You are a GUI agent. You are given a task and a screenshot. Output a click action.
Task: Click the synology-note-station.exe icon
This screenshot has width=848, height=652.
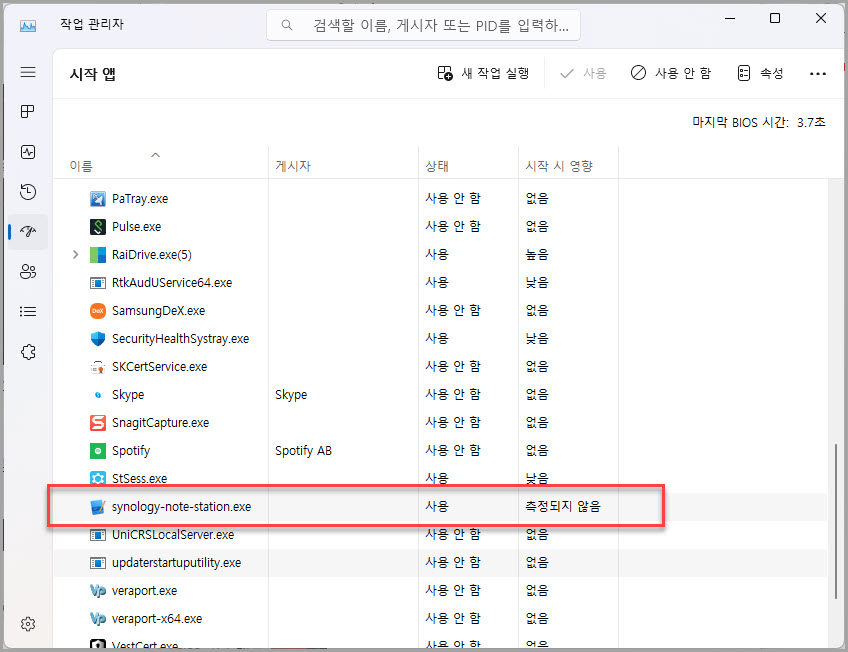point(97,507)
